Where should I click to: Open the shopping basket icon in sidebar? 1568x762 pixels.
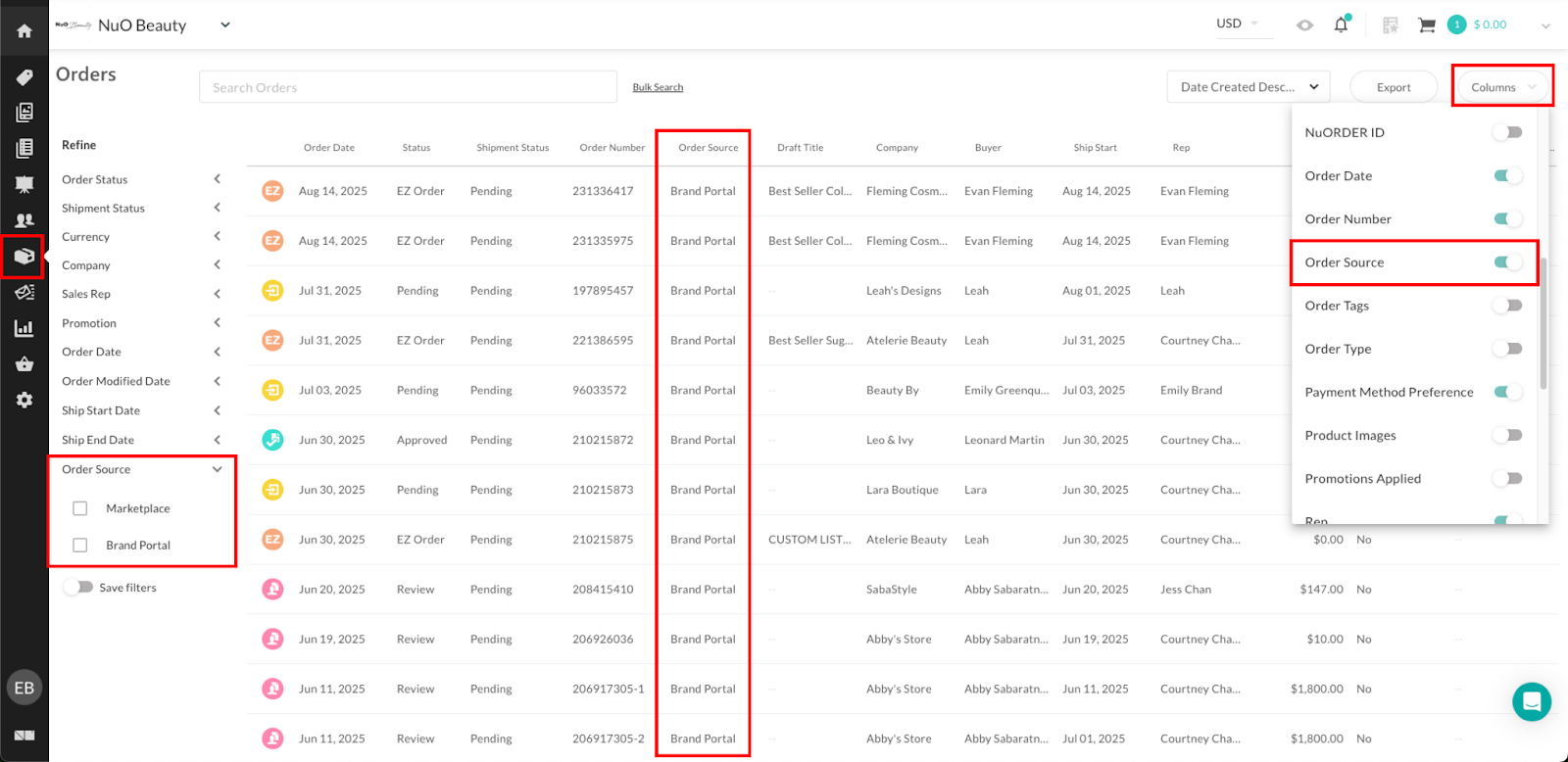click(24, 364)
